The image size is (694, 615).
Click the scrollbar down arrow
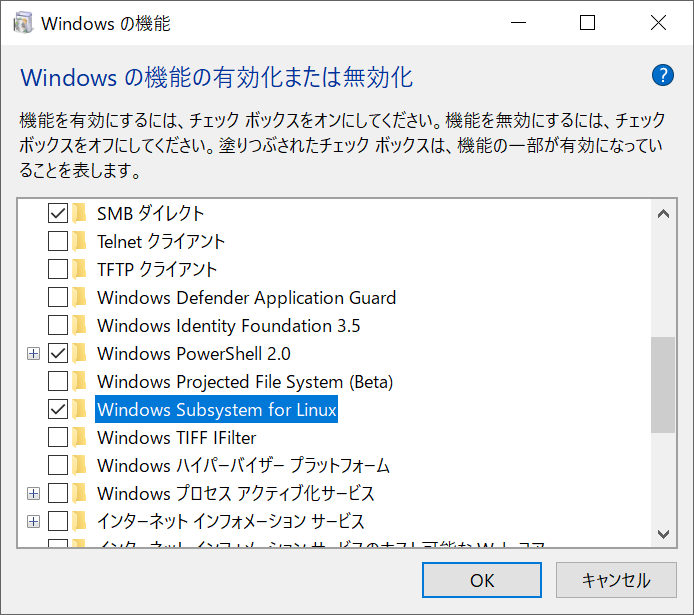pos(663,534)
